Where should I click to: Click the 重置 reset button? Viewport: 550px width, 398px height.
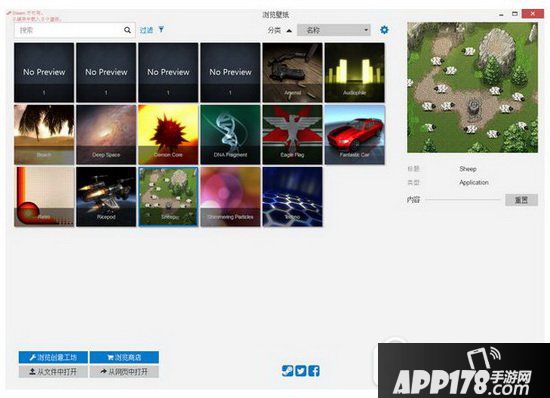tap(521, 200)
